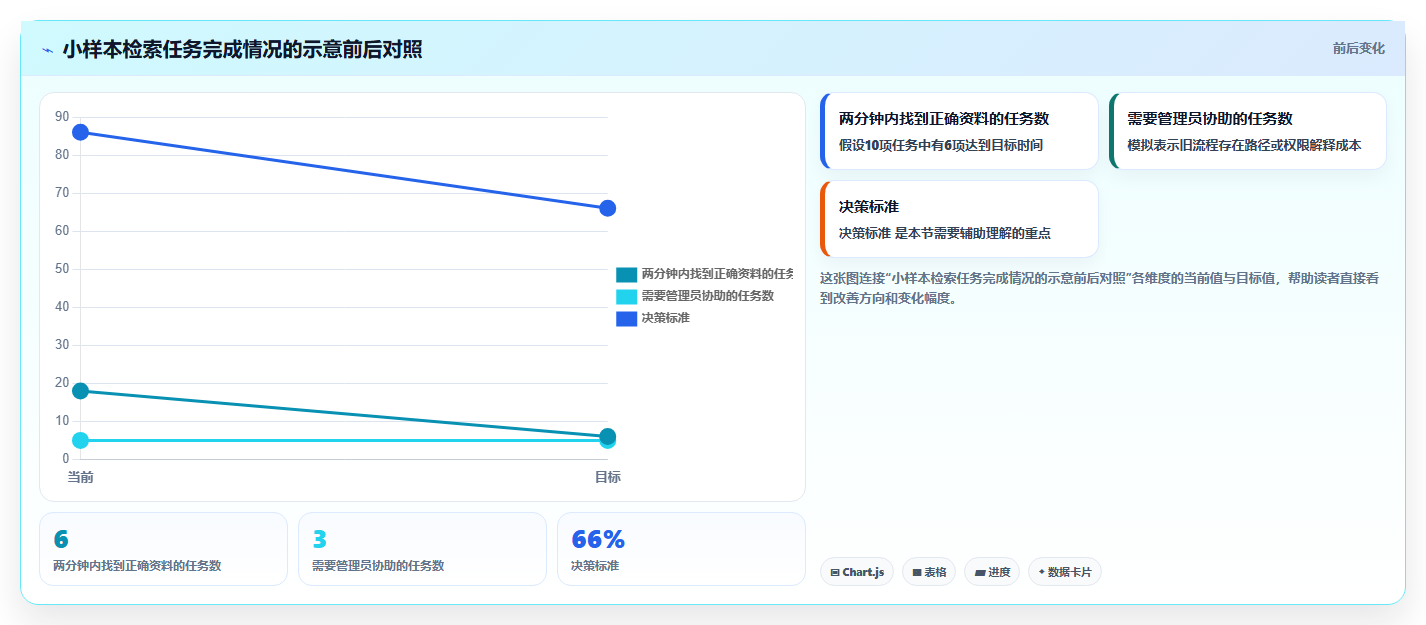Click the teal legend color box
Screen dimensions: 1426x625
tap(626, 274)
